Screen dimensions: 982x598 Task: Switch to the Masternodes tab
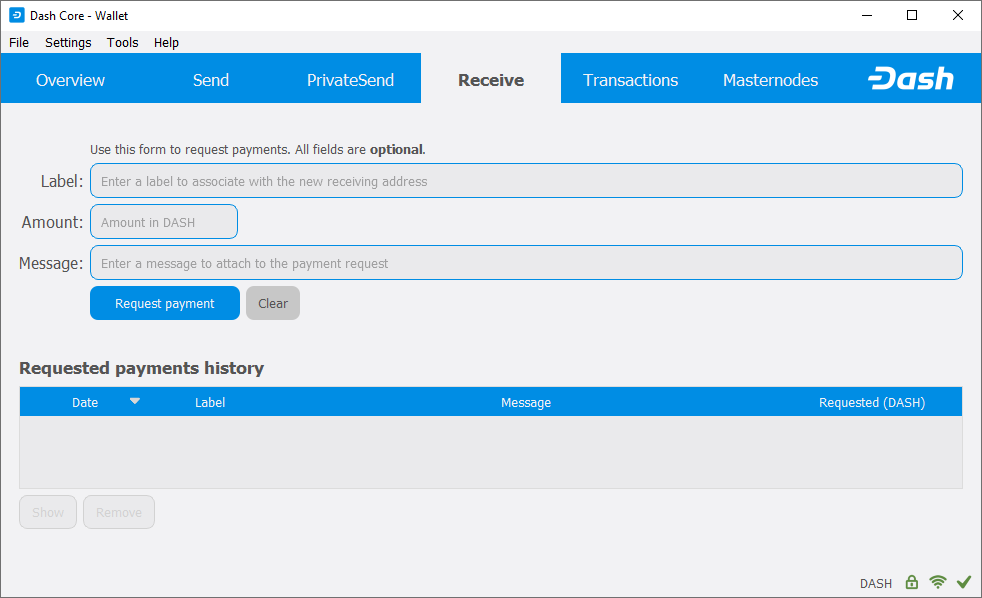coord(770,80)
